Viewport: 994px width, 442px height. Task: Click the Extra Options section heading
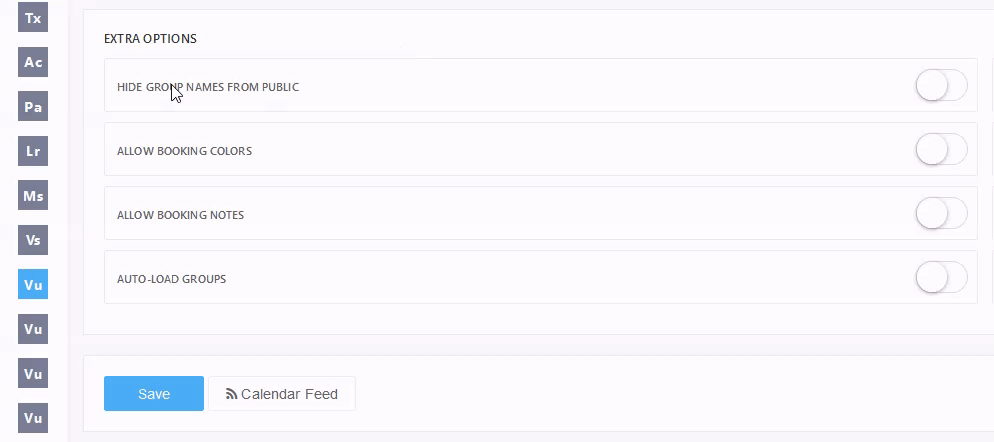click(x=150, y=39)
